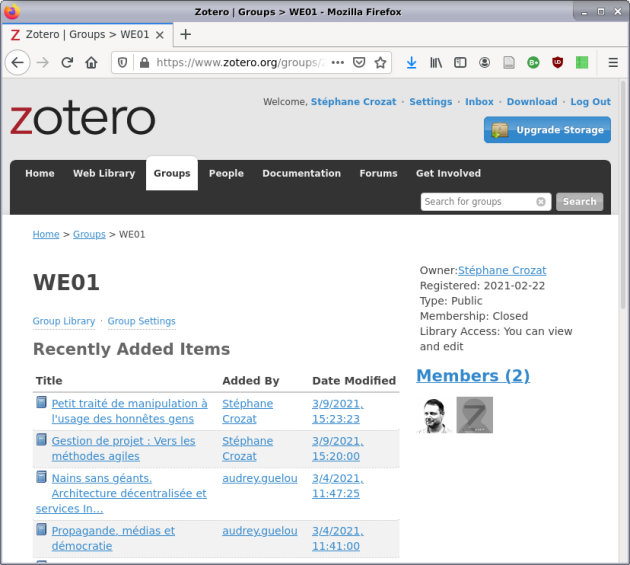
Task: Clear the group search field icon
Action: (541, 201)
